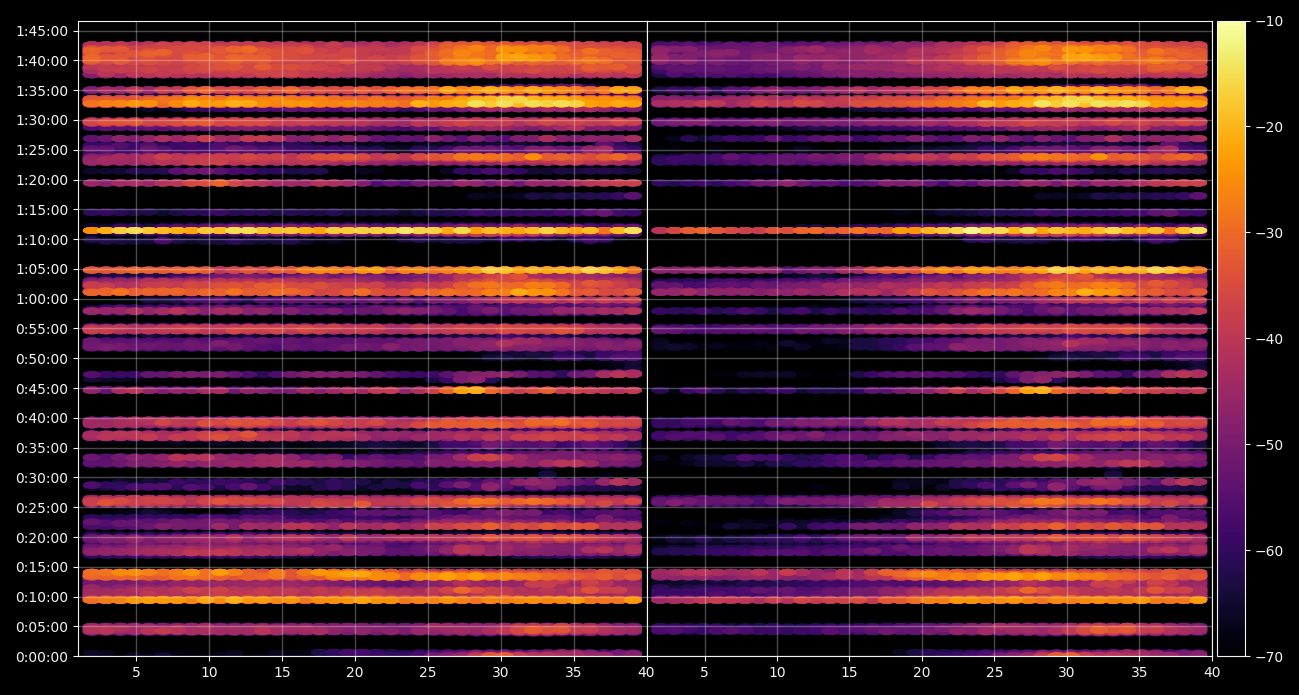Click the 0:20:00 time axis label
Image resolution: width=1299 pixels, height=695 pixels.
point(42,538)
